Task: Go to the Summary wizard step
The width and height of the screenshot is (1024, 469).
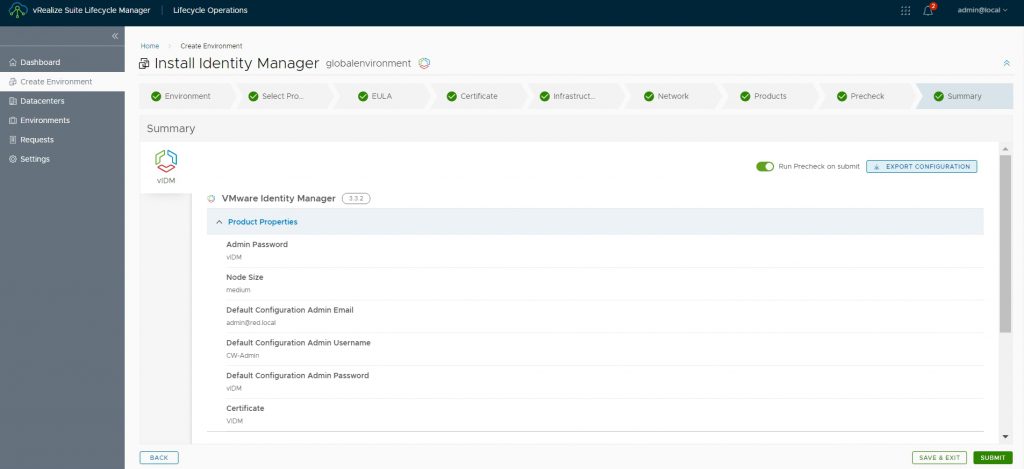Action: click(964, 96)
